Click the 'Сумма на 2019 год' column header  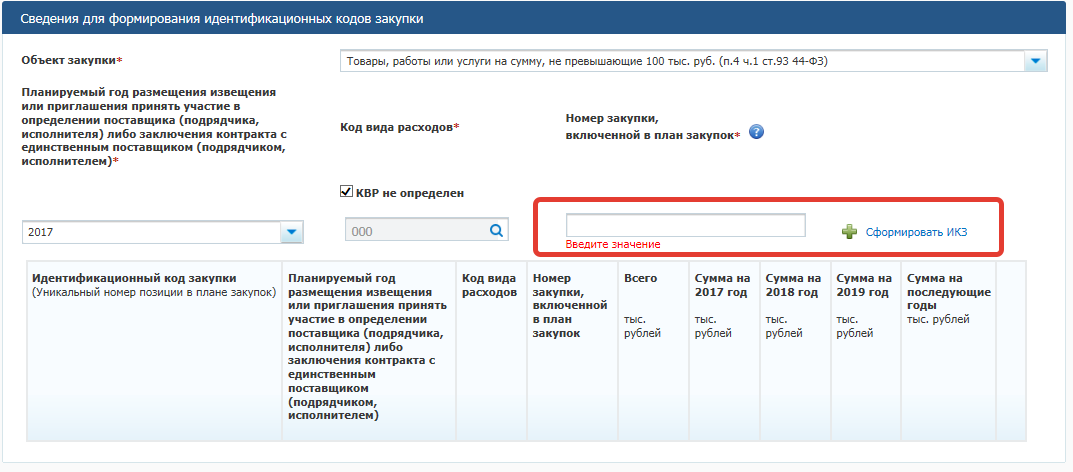(x=862, y=284)
